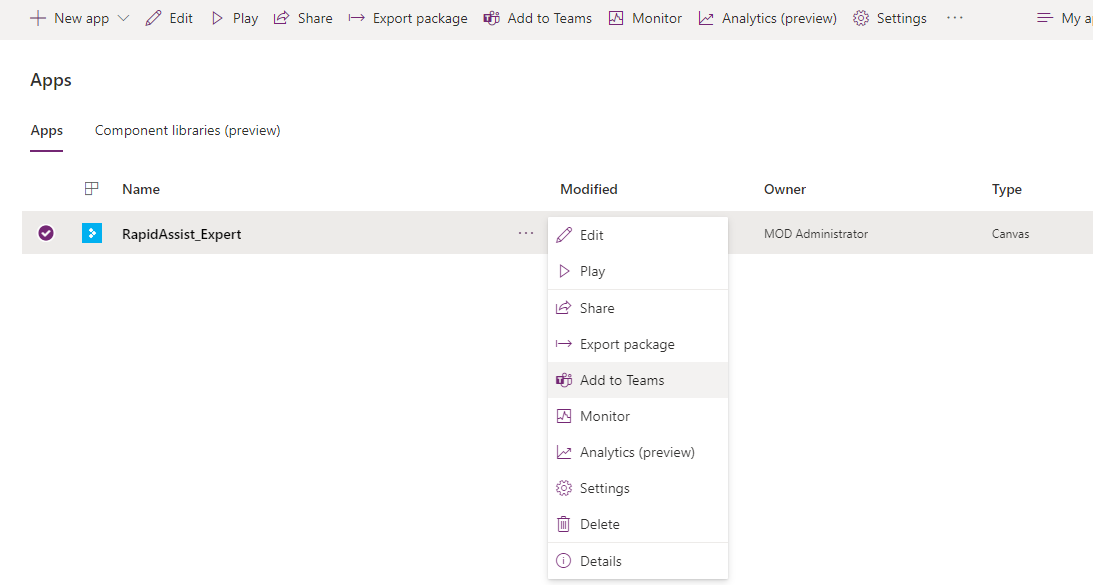Screen dimensions: 1093x585
Task: Toggle the RapidAssist_Expert row more-commands ellipsis
Action: point(526,233)
